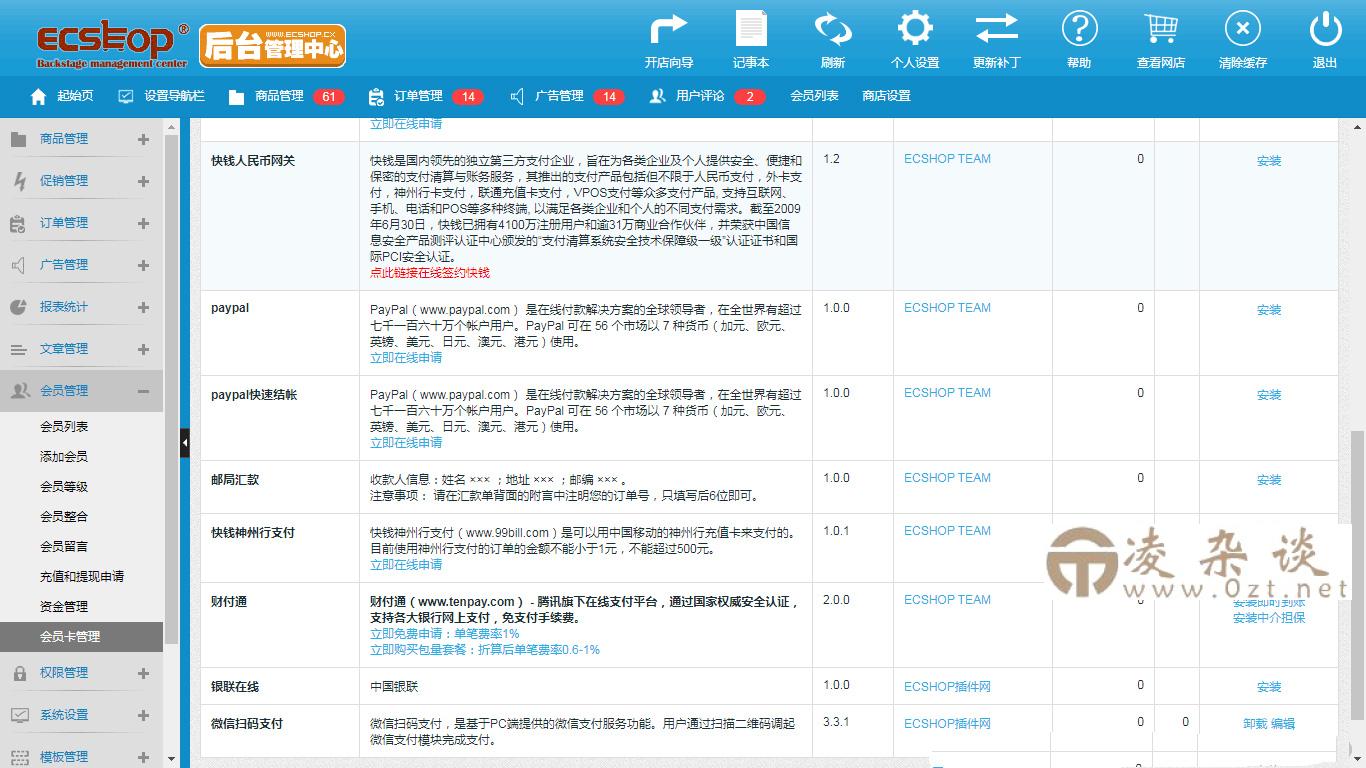Install the paypal payment method

tap(1269, 310)
